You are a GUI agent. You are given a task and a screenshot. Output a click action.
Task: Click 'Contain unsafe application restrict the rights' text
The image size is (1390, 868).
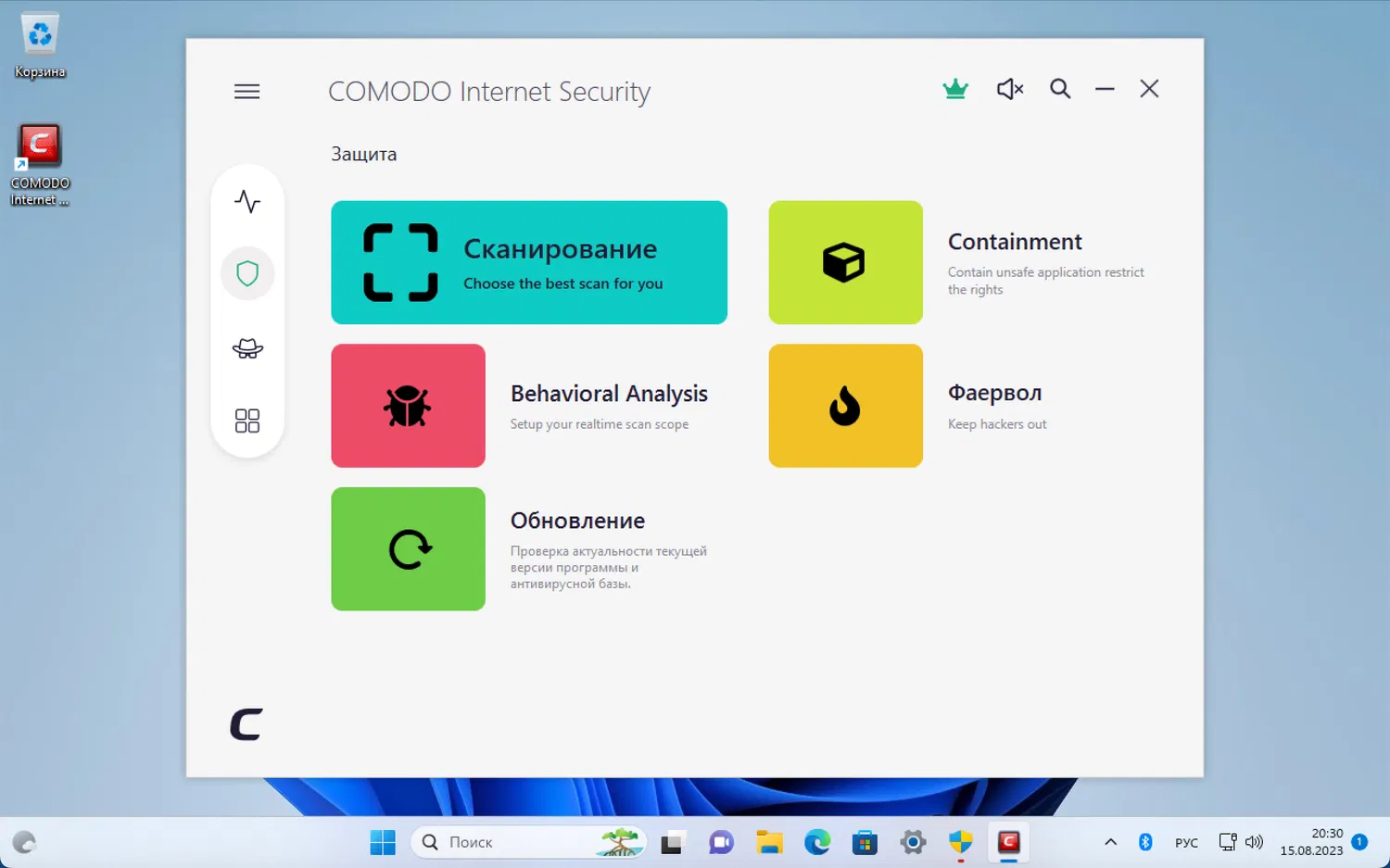pos(1046,281)
